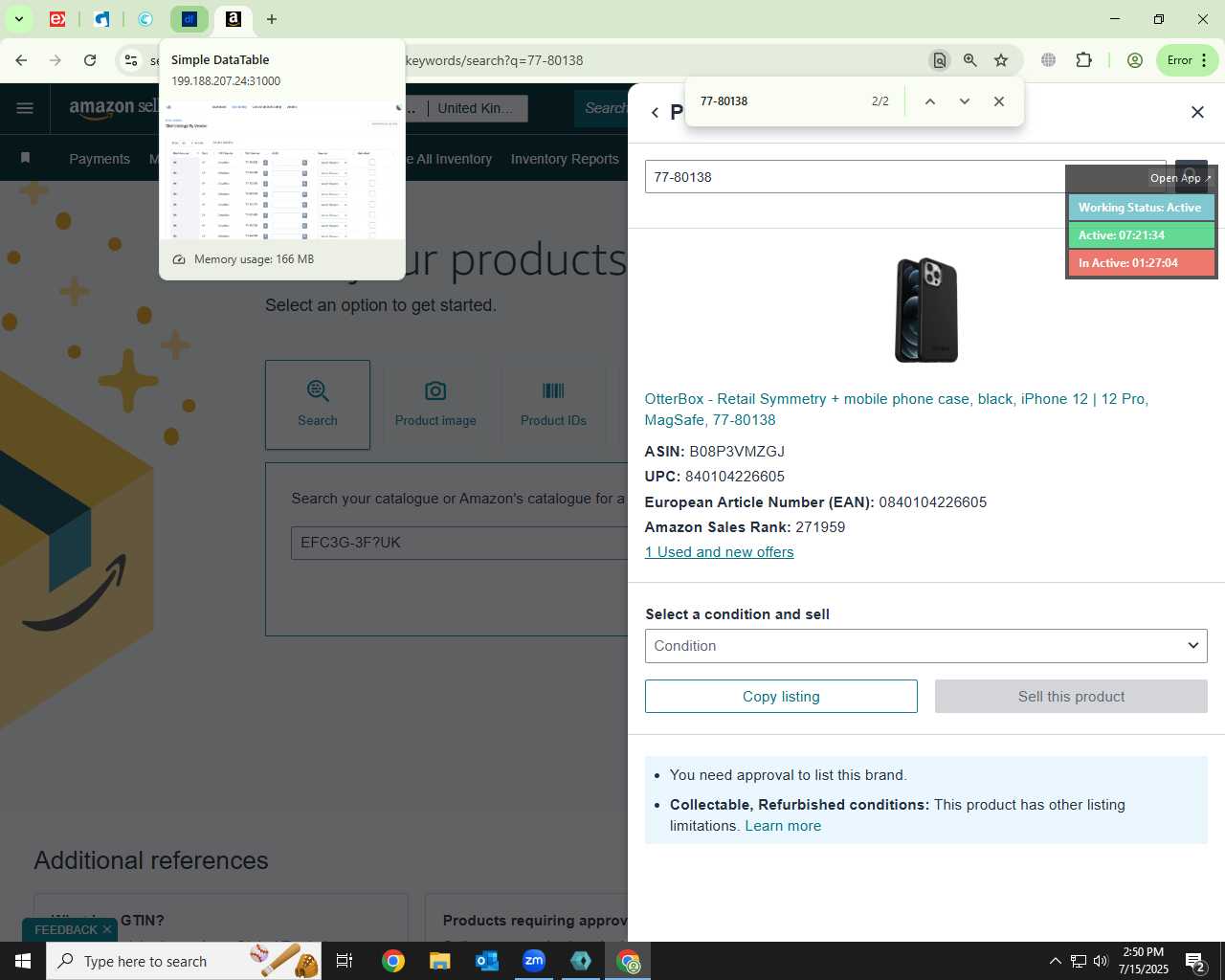Open the volume control in system tray

[x=1101, y=961]
